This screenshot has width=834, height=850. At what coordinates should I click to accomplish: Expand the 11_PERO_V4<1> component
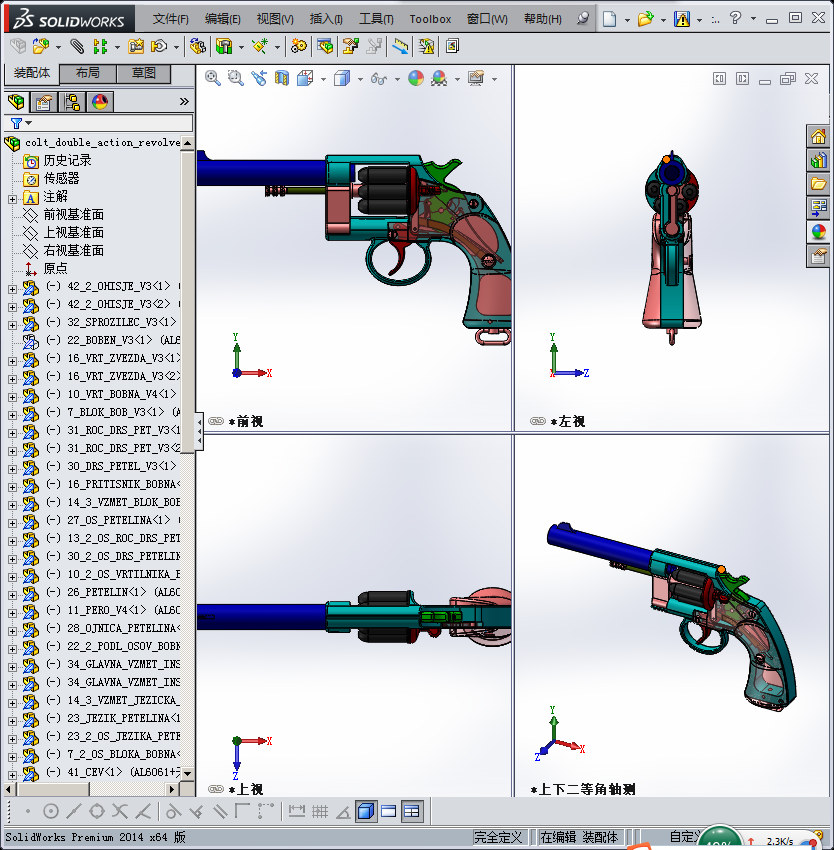click(x=12, y=613)
